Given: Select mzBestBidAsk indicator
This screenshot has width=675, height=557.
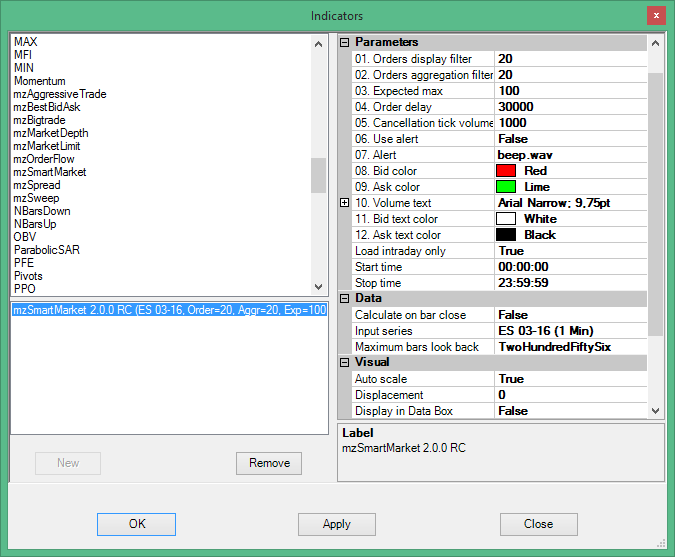Looking at the screenshot, I should 47,107.
